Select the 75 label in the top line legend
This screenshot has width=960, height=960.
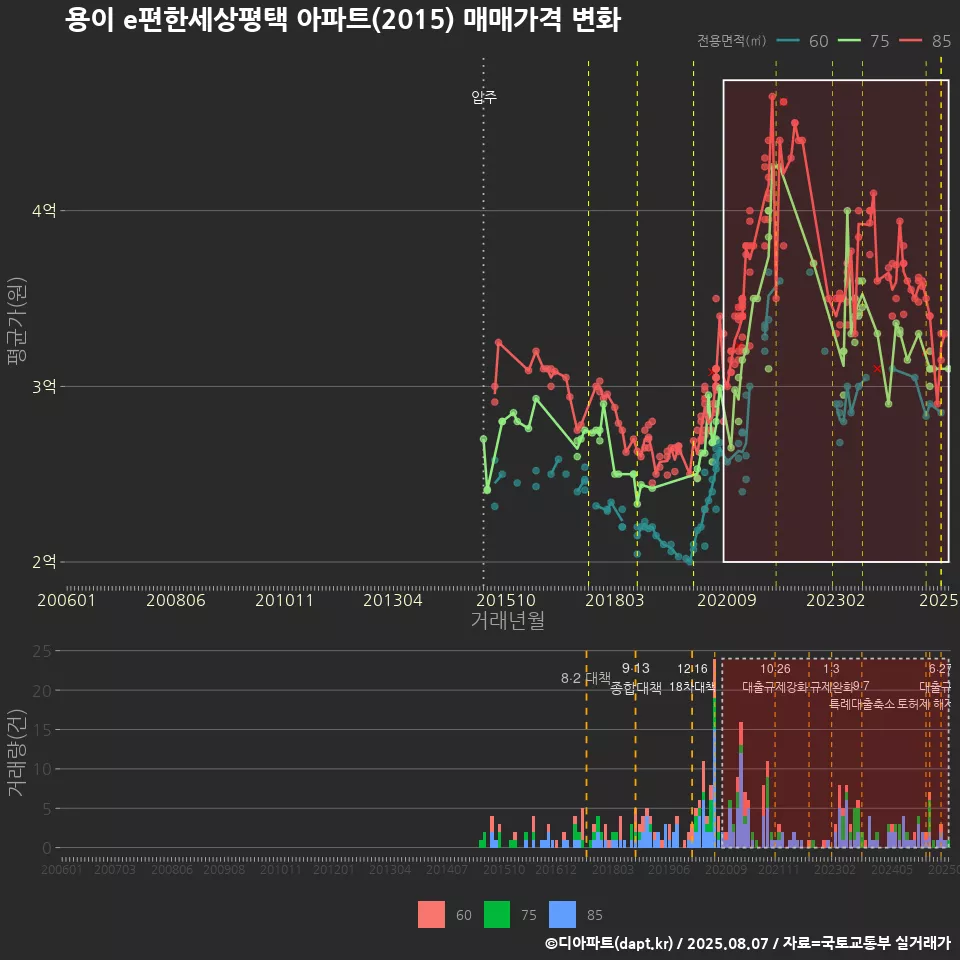tap(880, 41)
